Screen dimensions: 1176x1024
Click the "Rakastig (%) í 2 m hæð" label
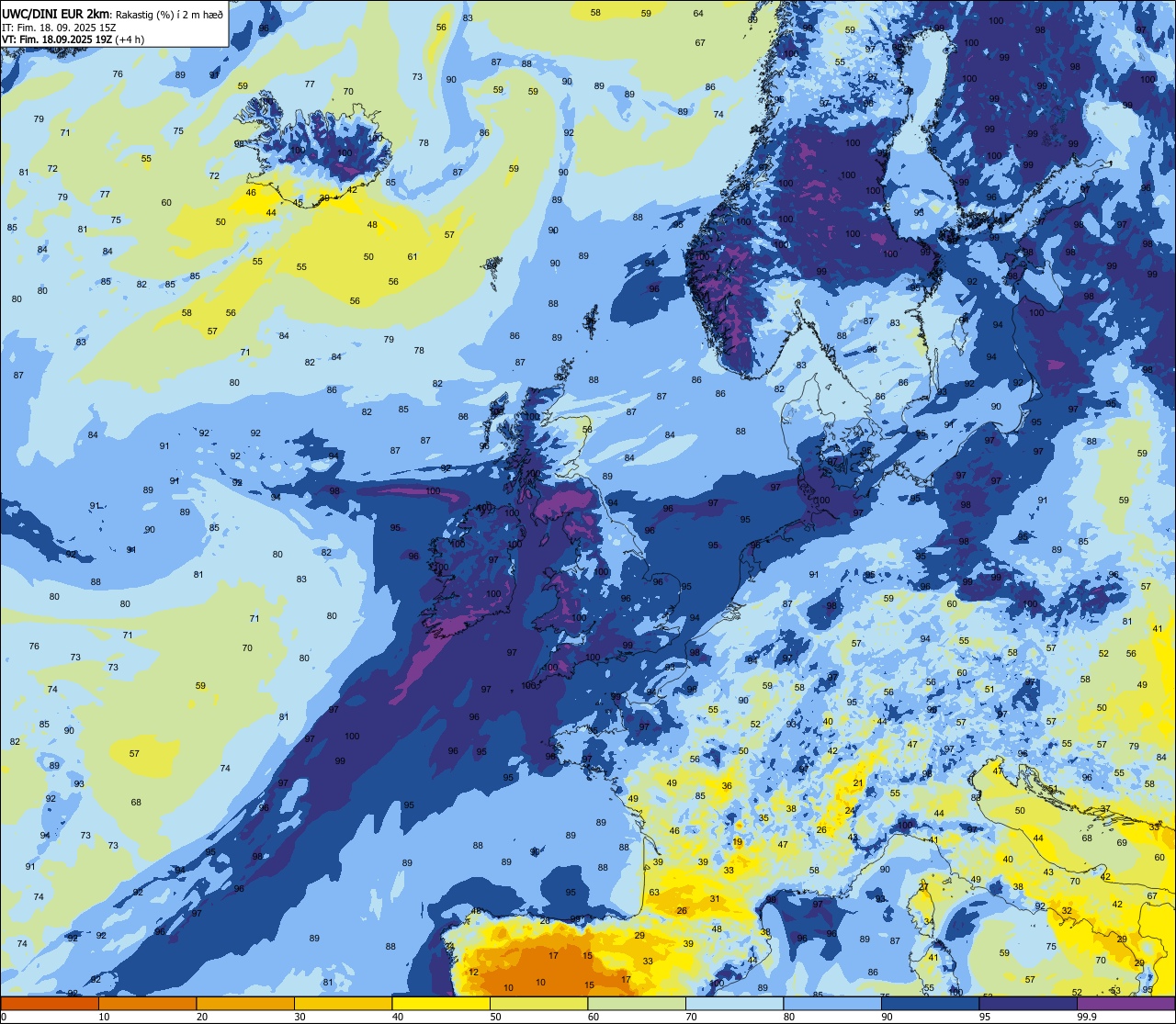coord(169,14)
